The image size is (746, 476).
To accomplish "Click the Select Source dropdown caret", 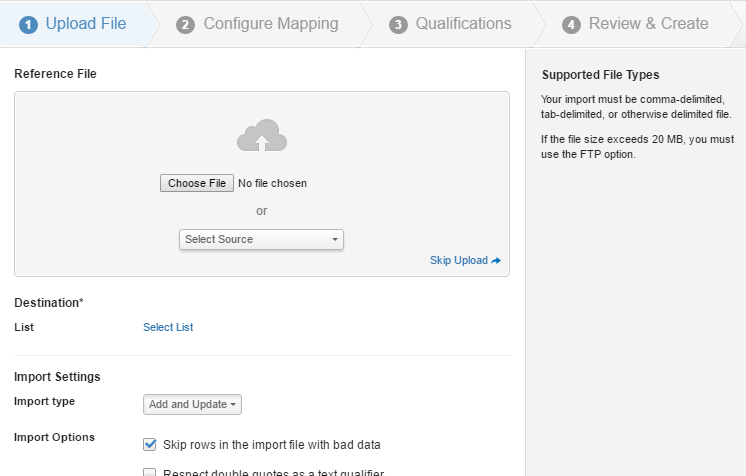I will (335, 239).
